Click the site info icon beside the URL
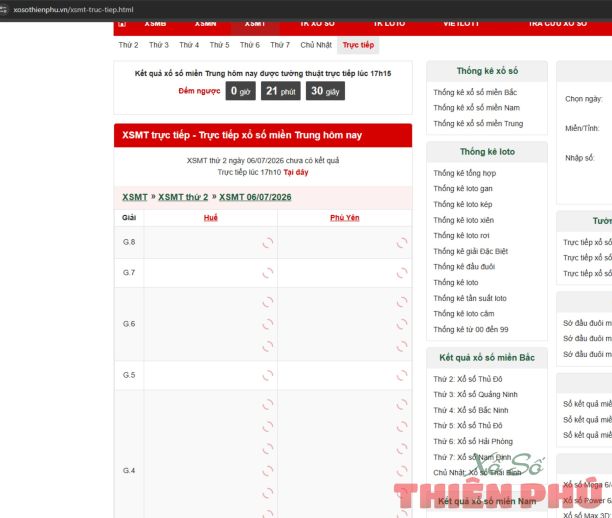 [x=3, y=10]
